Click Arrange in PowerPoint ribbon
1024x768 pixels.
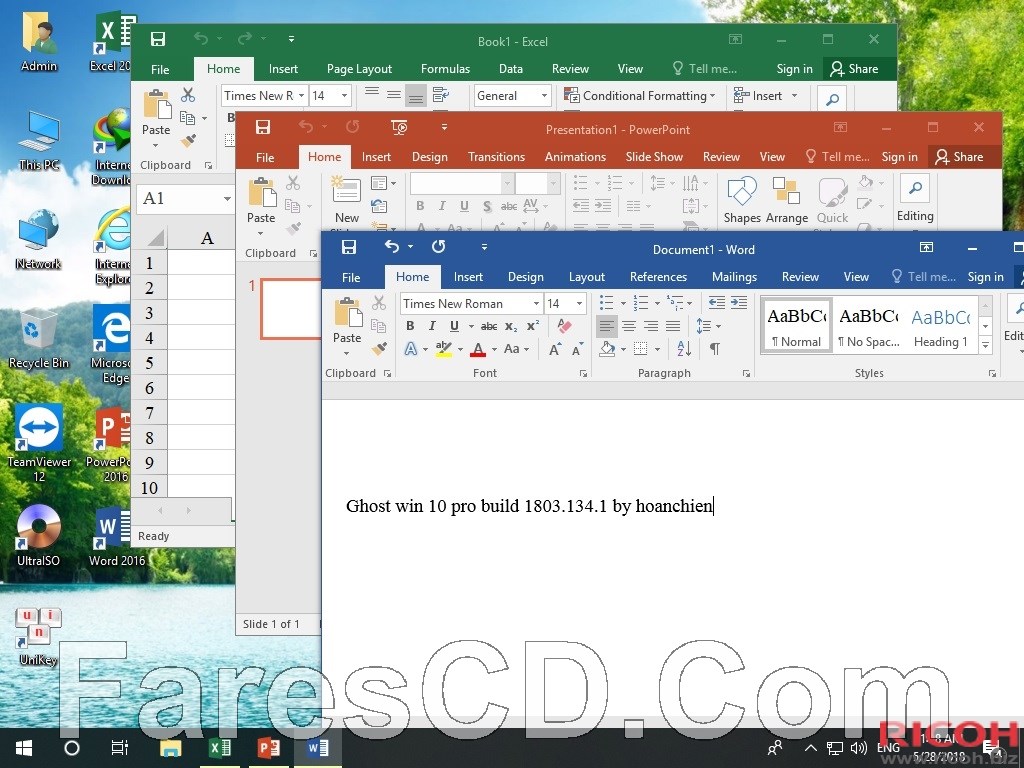[x=786, y=200]
